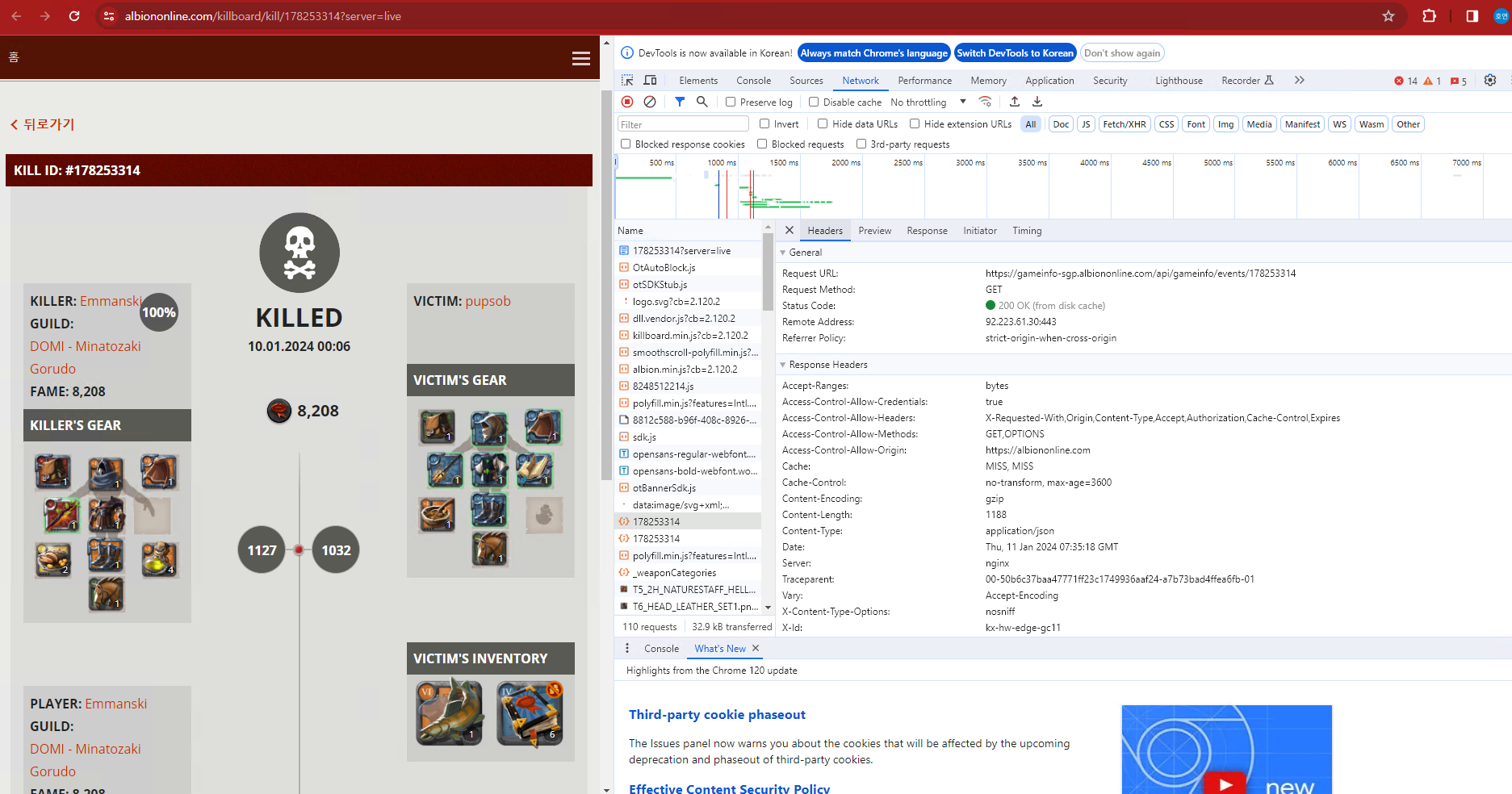
Task: Check Blocked requests checkbox
Action: [x=762, y=144]
